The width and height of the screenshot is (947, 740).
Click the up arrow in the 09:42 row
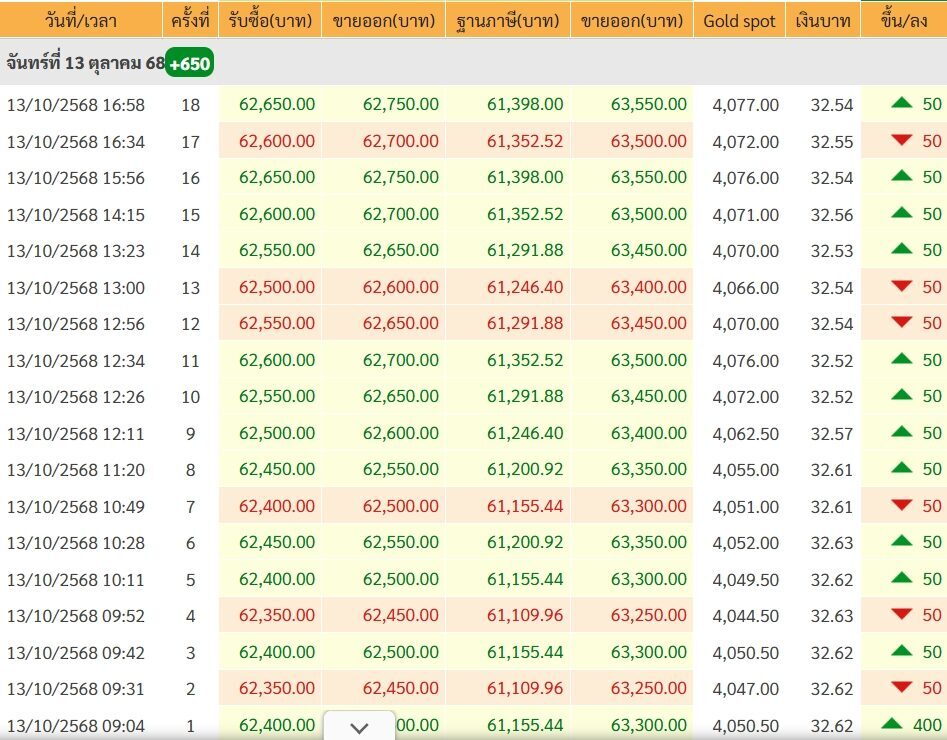(902, 651)
